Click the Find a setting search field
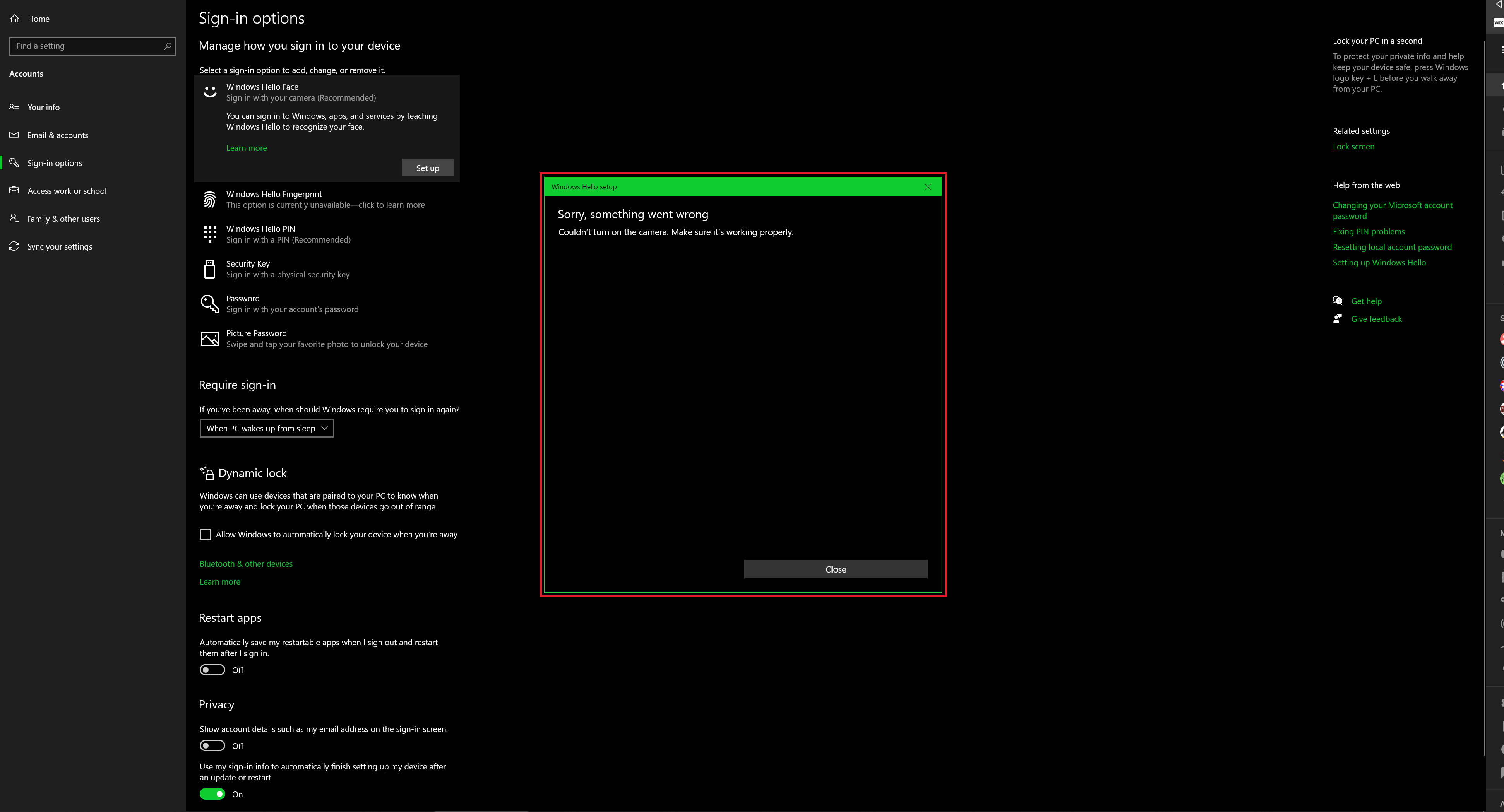 click(x=93, y=46)
